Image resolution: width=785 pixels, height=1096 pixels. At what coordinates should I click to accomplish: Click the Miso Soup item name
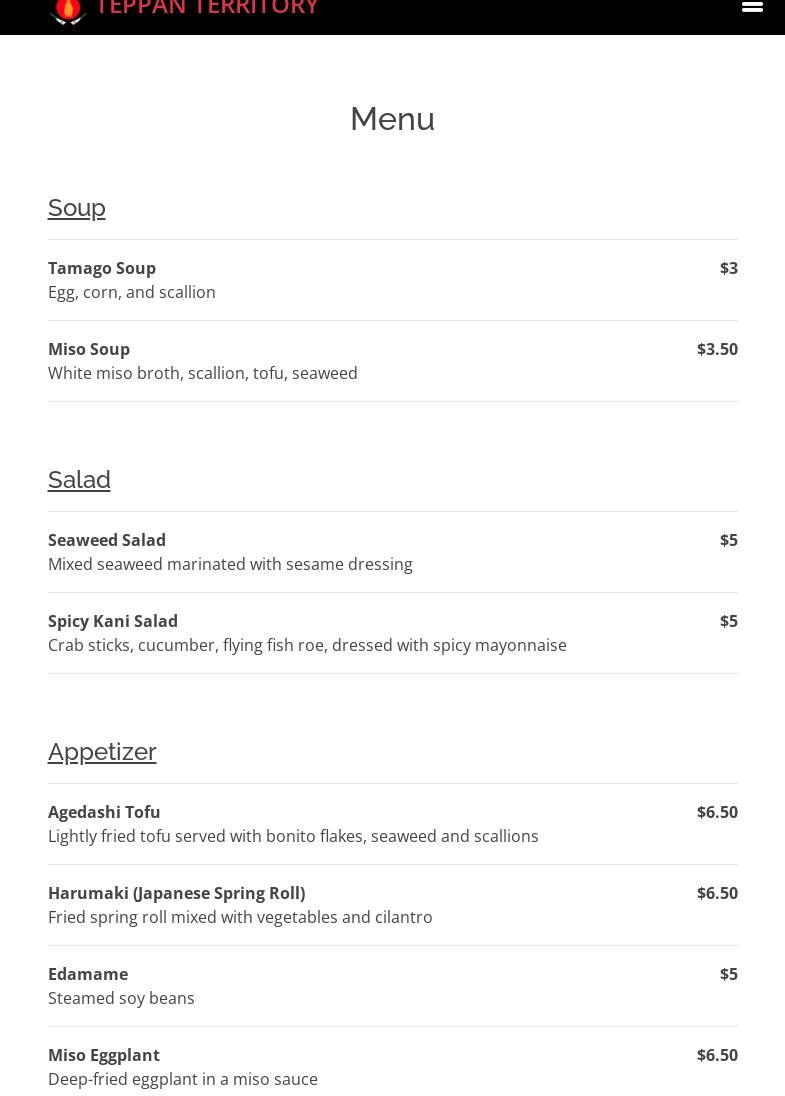click(x=89, y=349)
